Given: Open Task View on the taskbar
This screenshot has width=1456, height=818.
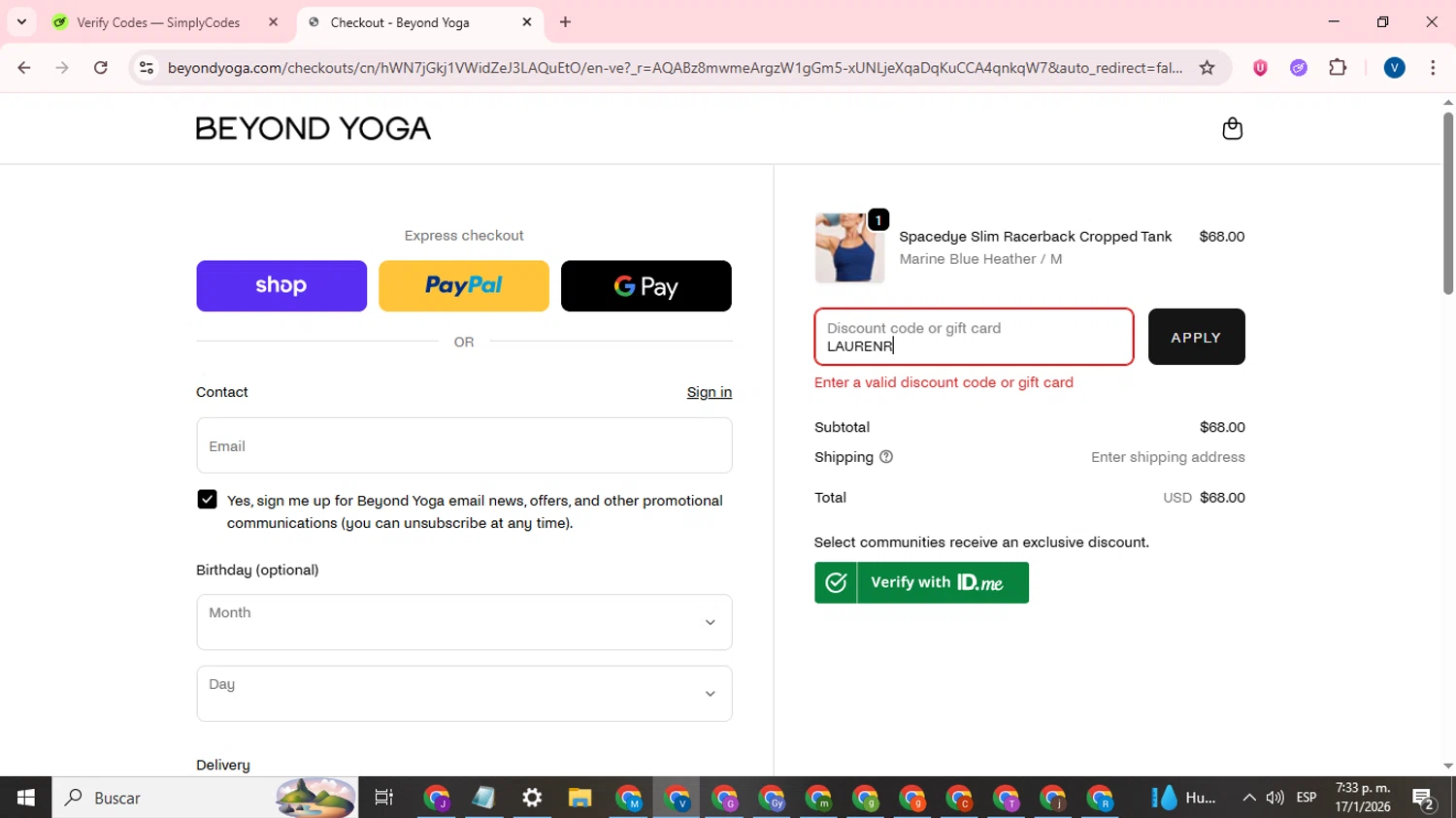Looking at the screenshot, I should coord(384,798).
